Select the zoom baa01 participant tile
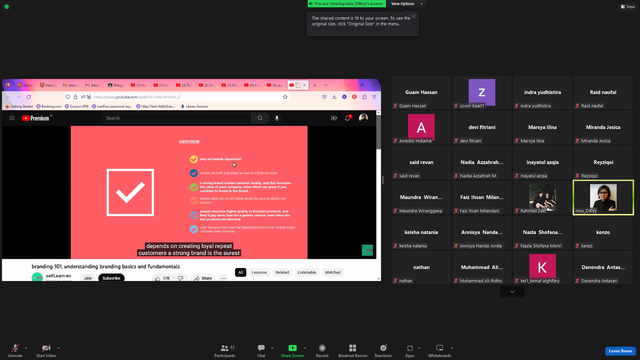This screenshot has width=640, height=360. 482,93
